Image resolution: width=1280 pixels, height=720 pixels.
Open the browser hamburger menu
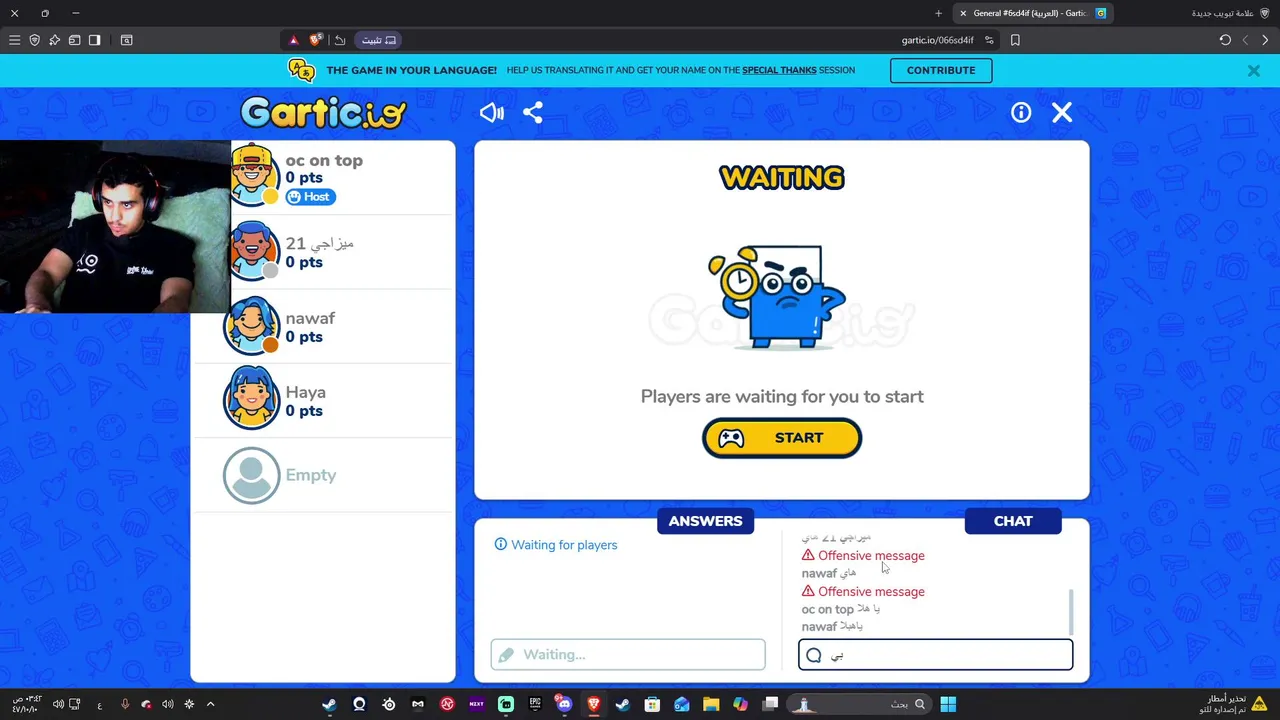point(14,40)
